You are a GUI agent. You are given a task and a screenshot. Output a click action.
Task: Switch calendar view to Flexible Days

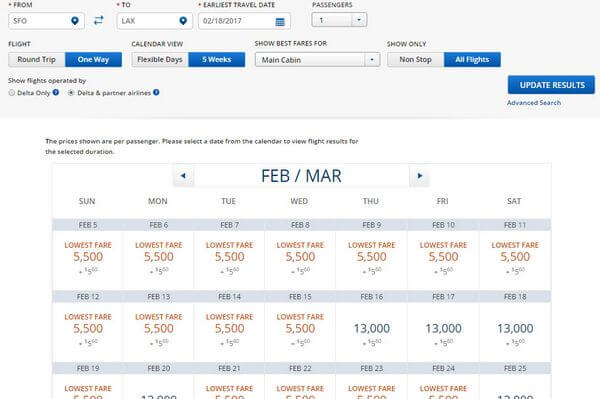[160, 60]
